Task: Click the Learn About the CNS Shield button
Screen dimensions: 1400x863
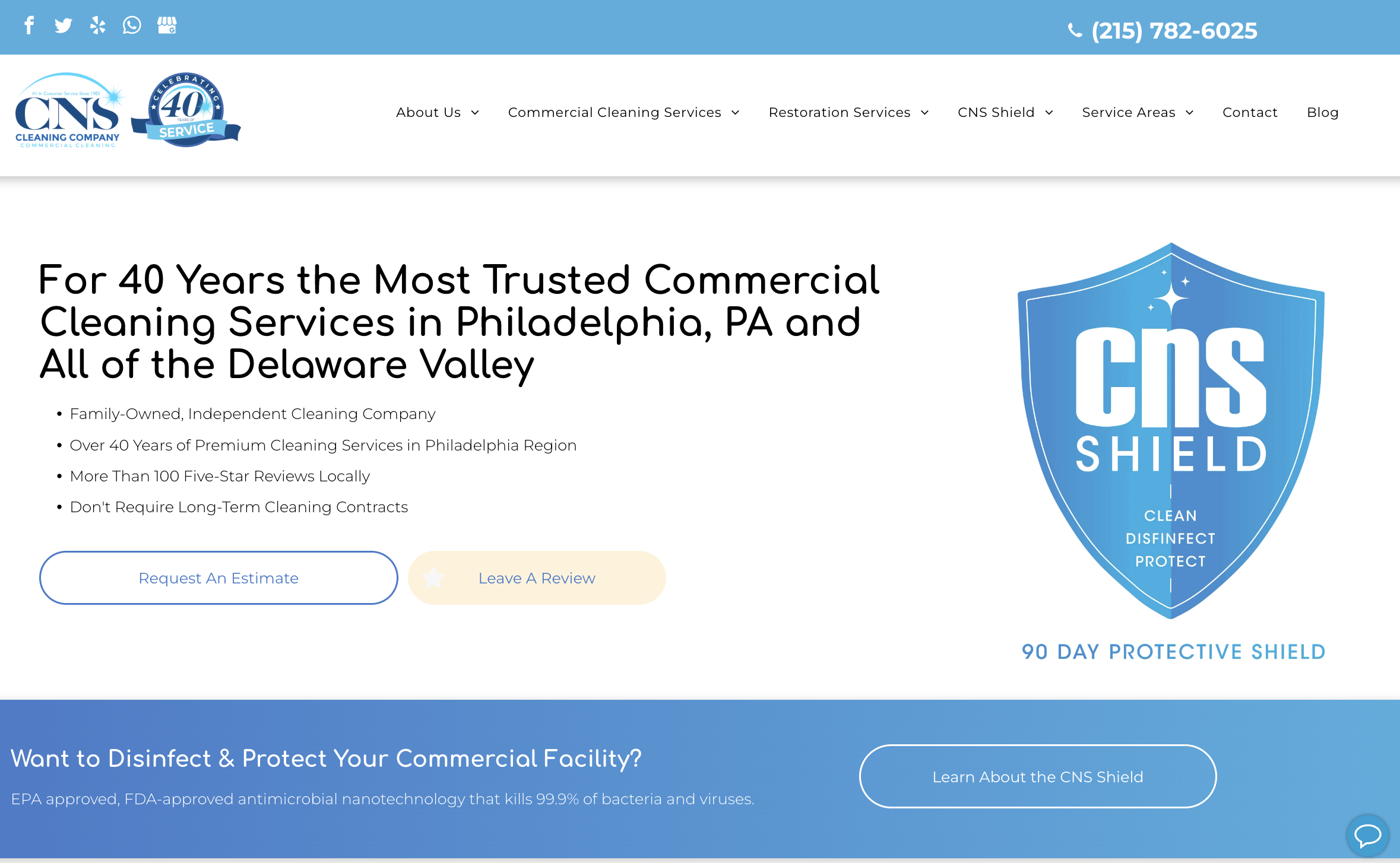Action: 1038,776
